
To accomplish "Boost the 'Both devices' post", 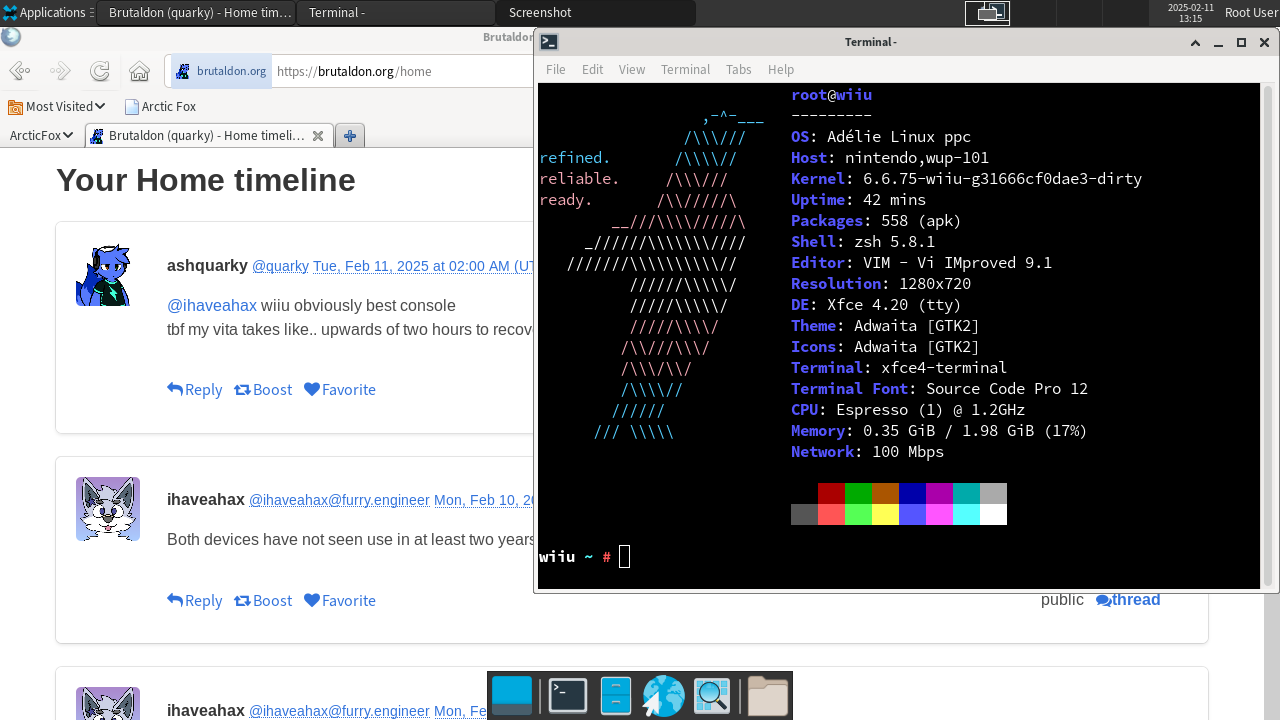I will (263, 601).
